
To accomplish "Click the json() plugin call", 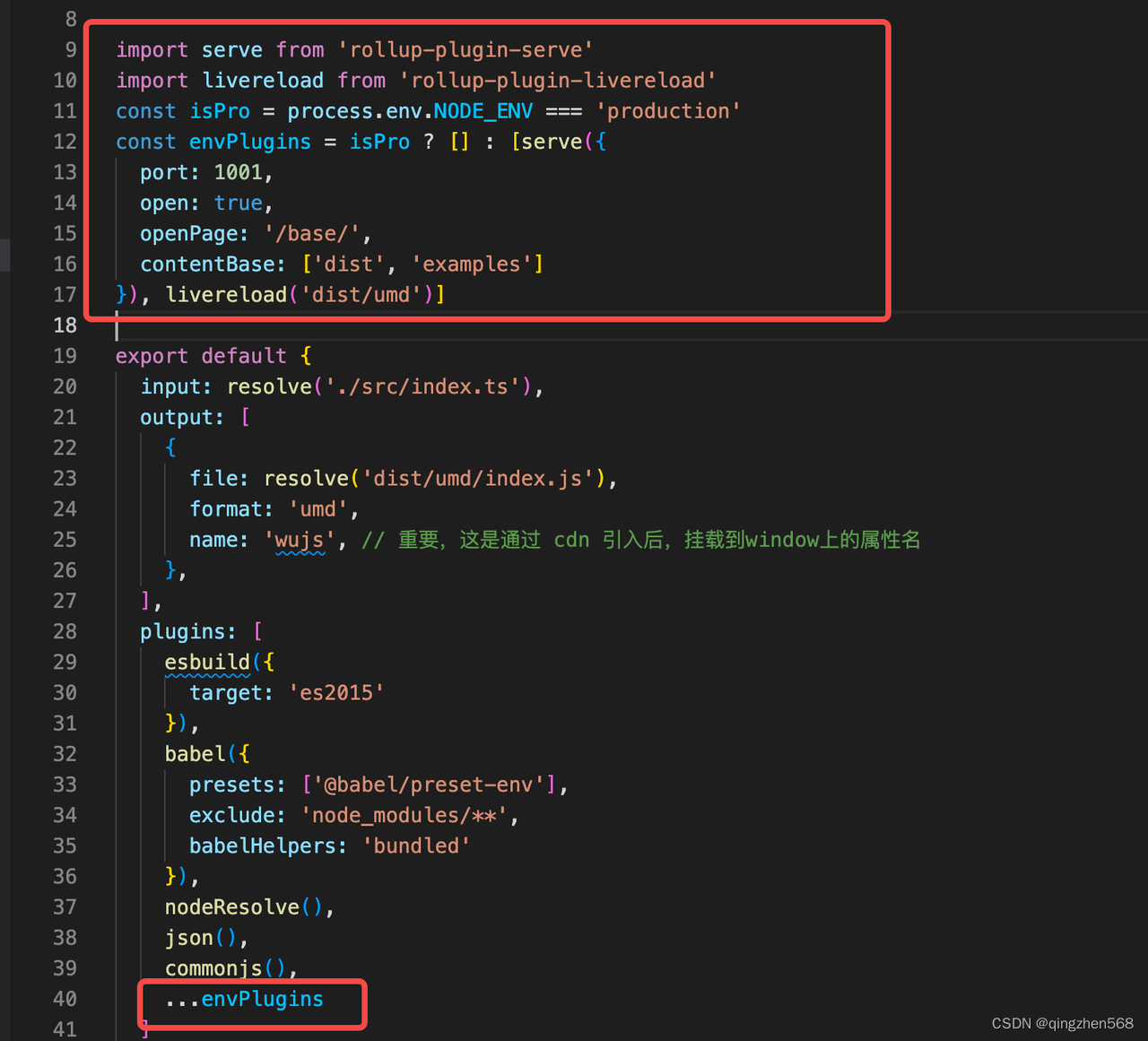I will (201, 938).
